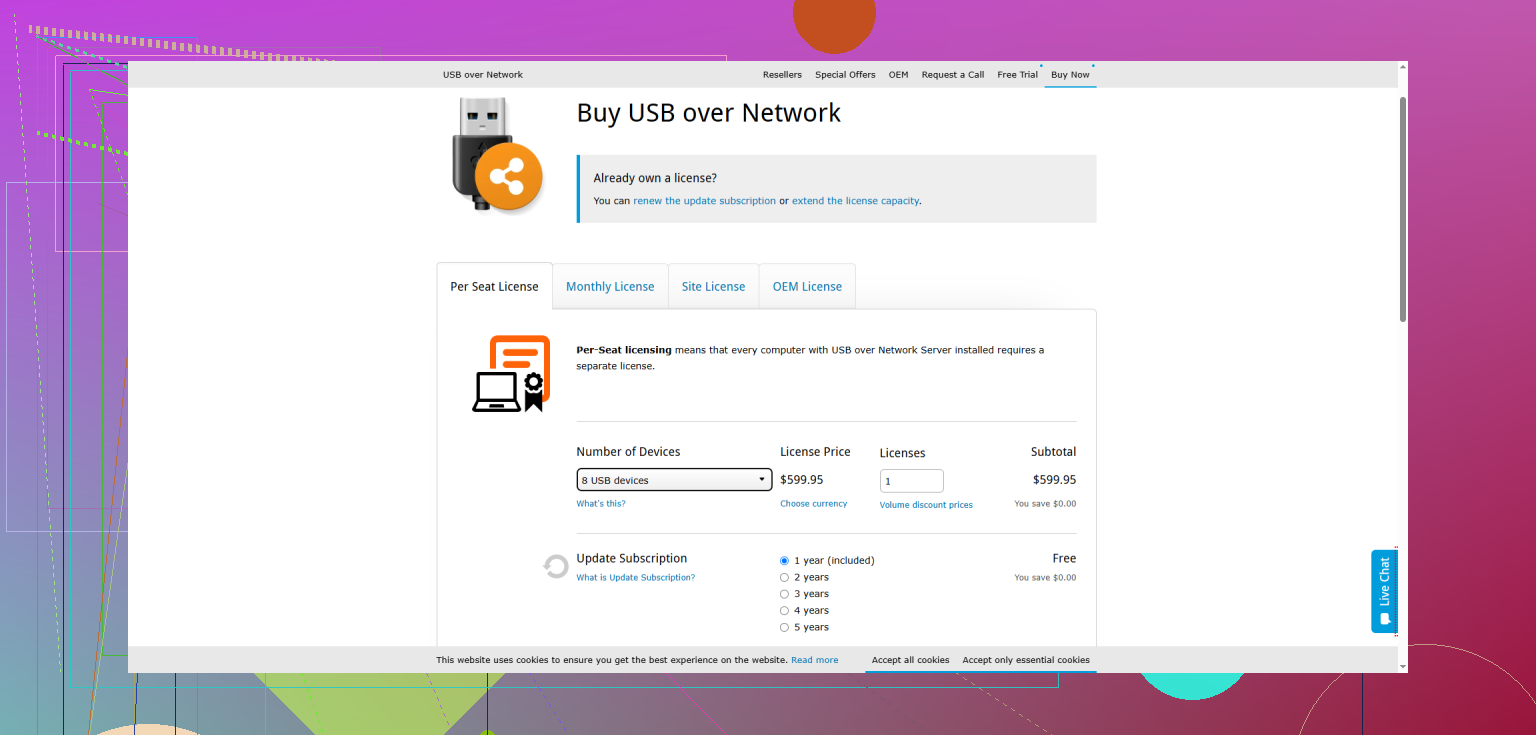Choose the 5 years subscription option

tap(784, 627)
